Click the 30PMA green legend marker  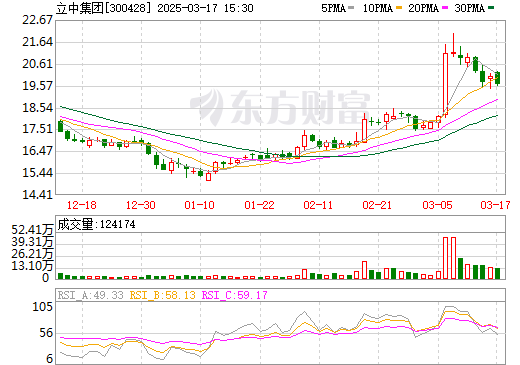tap(491, 8)
